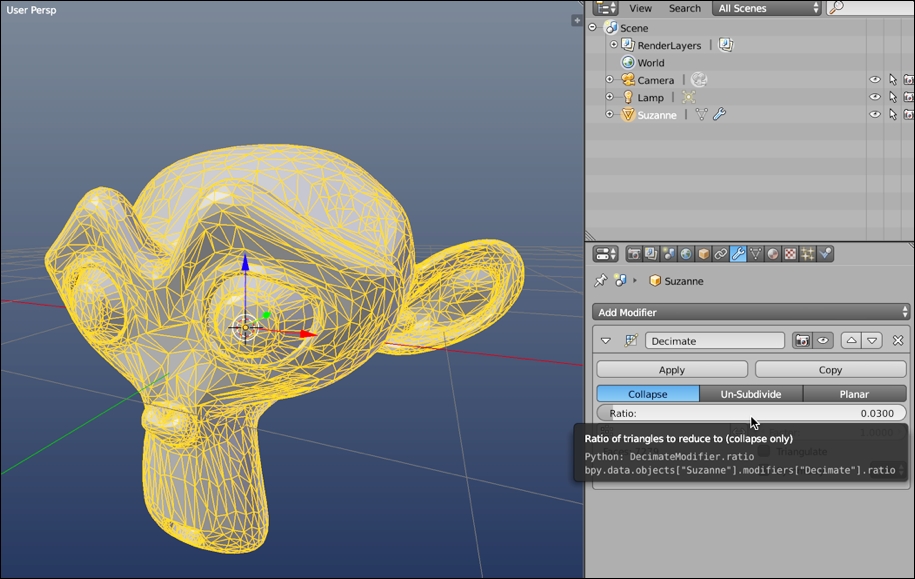This screenshot has width=915, height=579.
Task: Toggle Lamp selectability arrow in outliner
Action: click(x=893, y=97)
